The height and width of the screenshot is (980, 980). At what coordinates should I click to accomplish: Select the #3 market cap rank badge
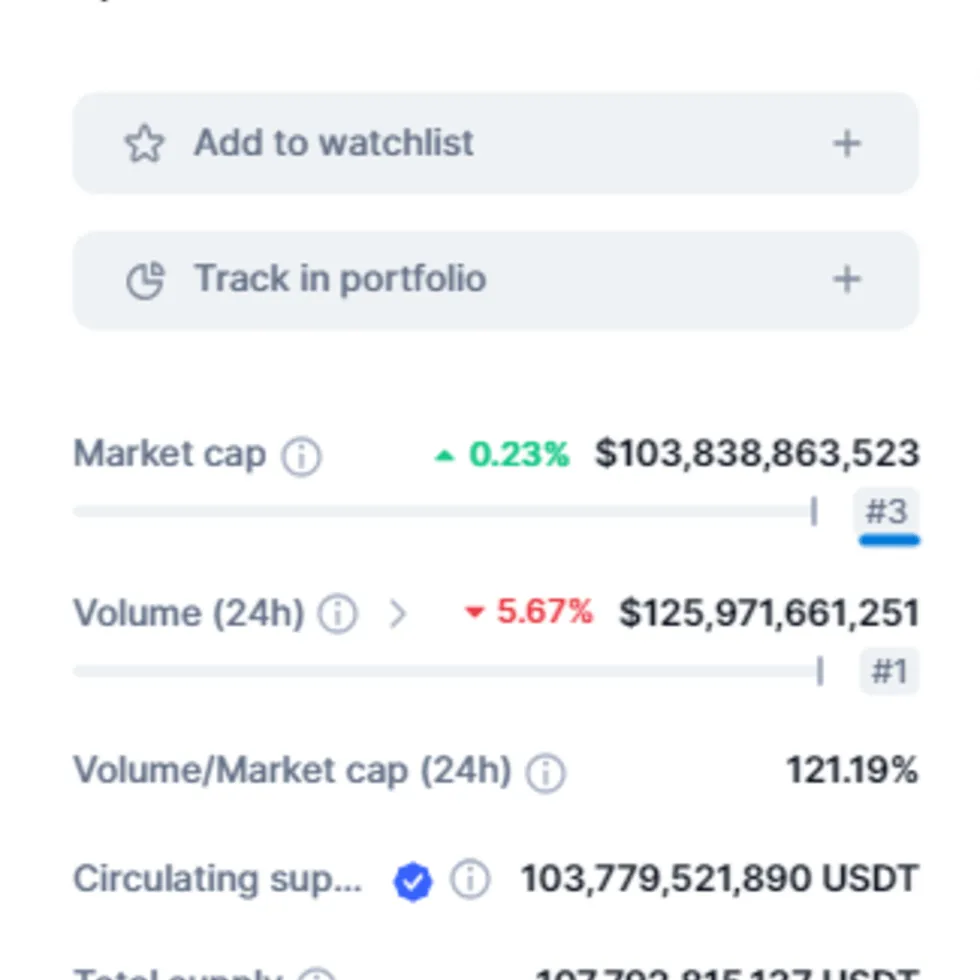click(x=886, y=512)
